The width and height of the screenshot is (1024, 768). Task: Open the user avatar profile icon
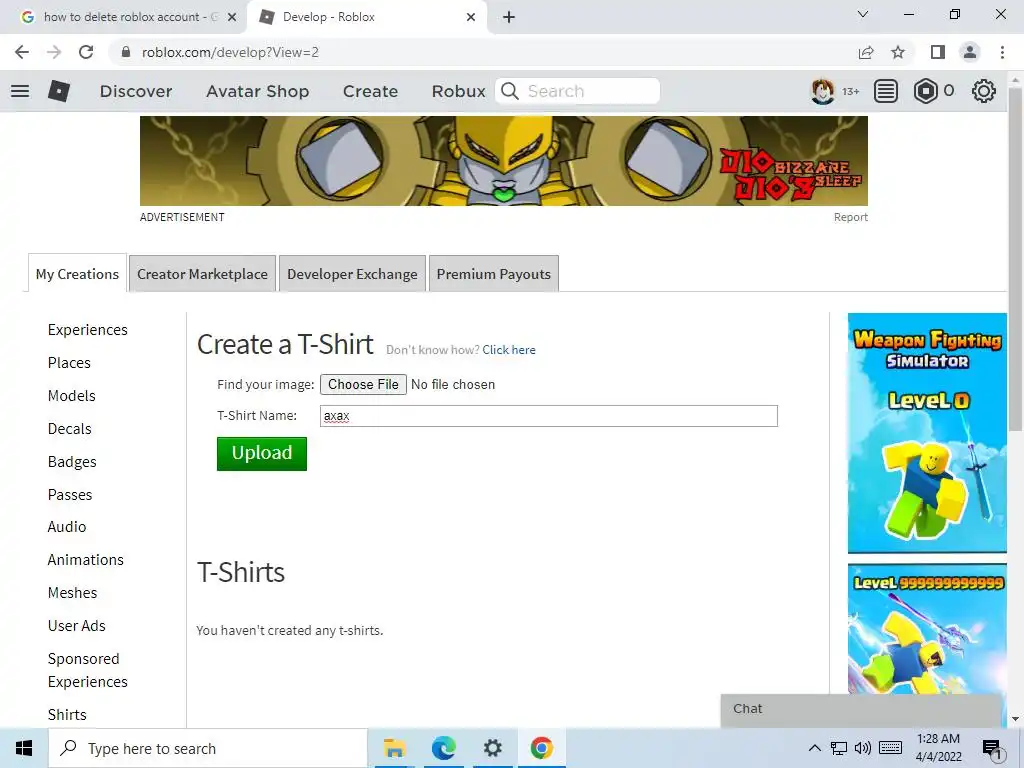[x=822, y=91]
